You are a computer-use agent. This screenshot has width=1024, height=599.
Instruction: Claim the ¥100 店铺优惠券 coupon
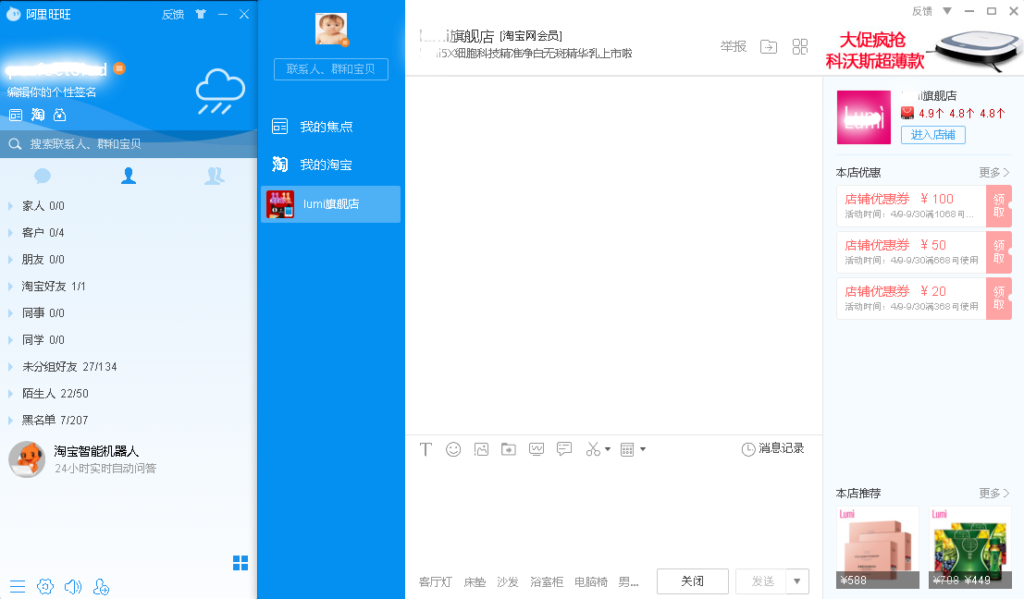pyautogui.click(x=998, y=206)
